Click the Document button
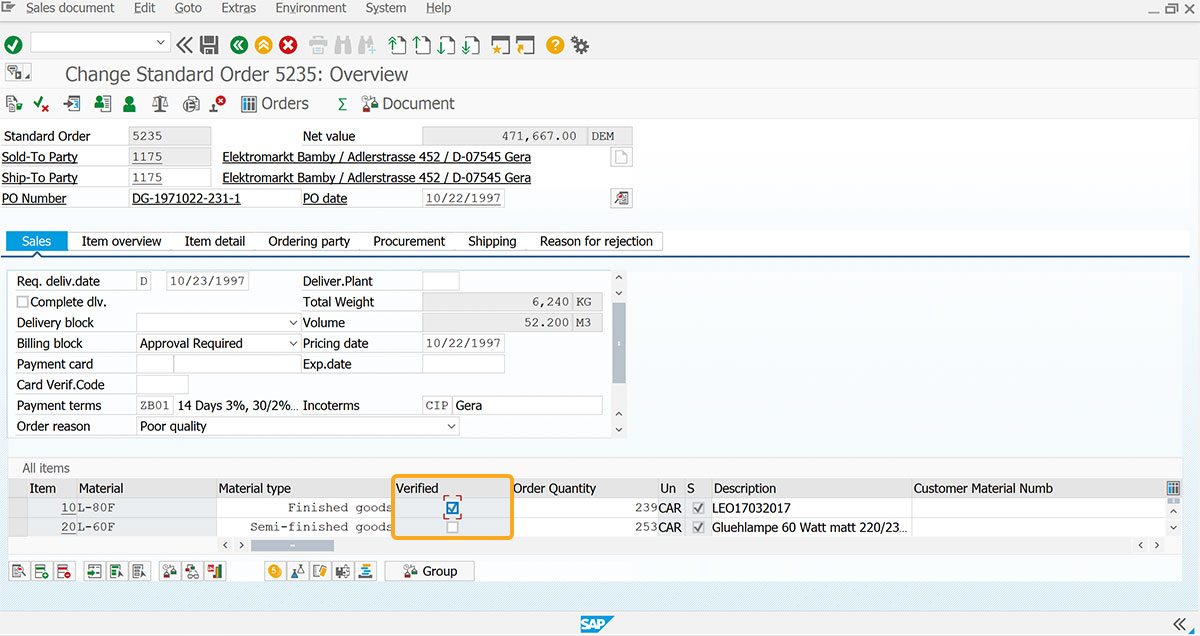This screenshot has width=1200, height=636. click(407, 103)
